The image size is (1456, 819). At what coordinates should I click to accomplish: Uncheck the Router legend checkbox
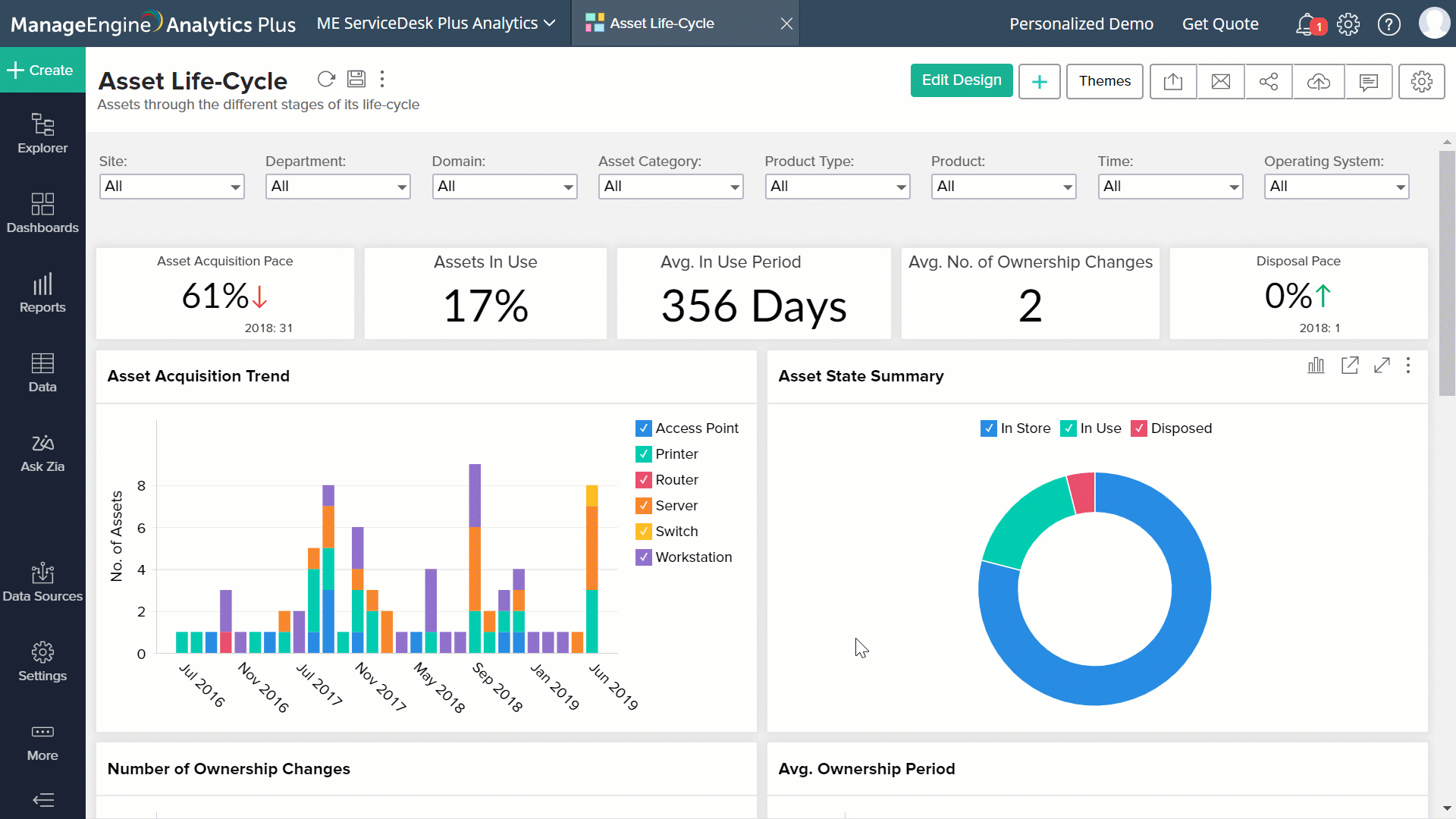[x=643, y=480]
